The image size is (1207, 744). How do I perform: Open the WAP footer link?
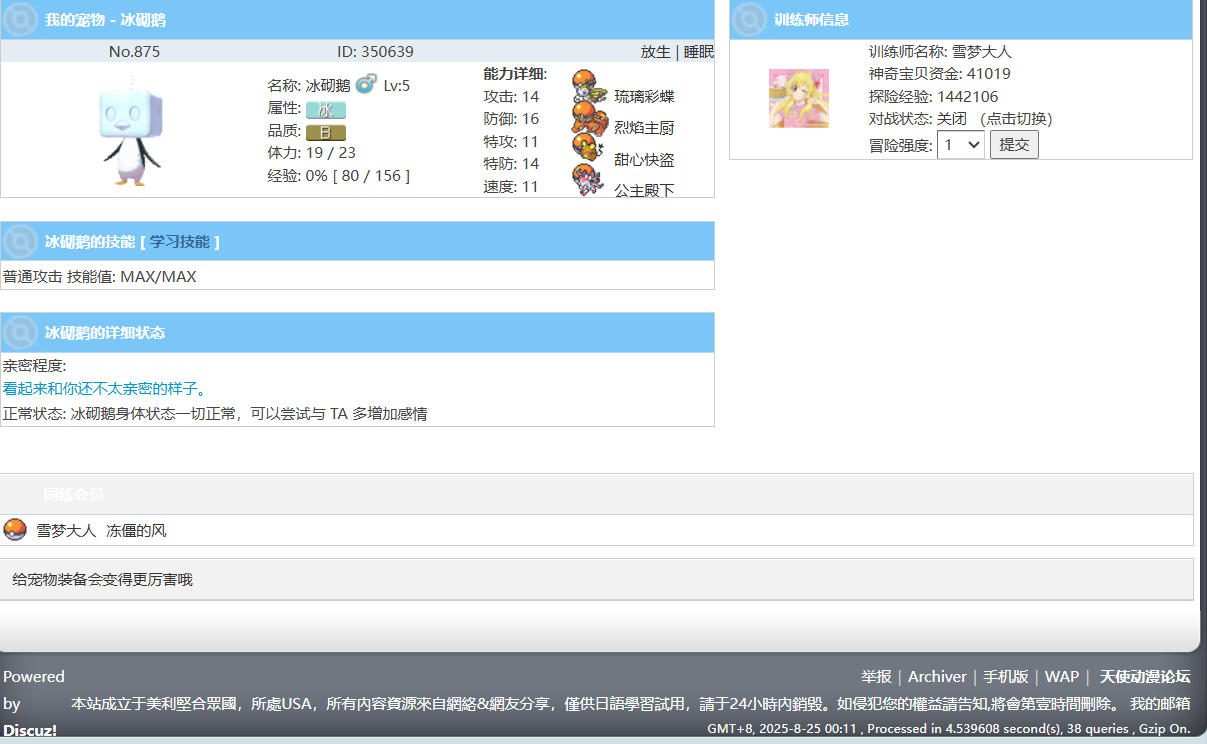1062,677
